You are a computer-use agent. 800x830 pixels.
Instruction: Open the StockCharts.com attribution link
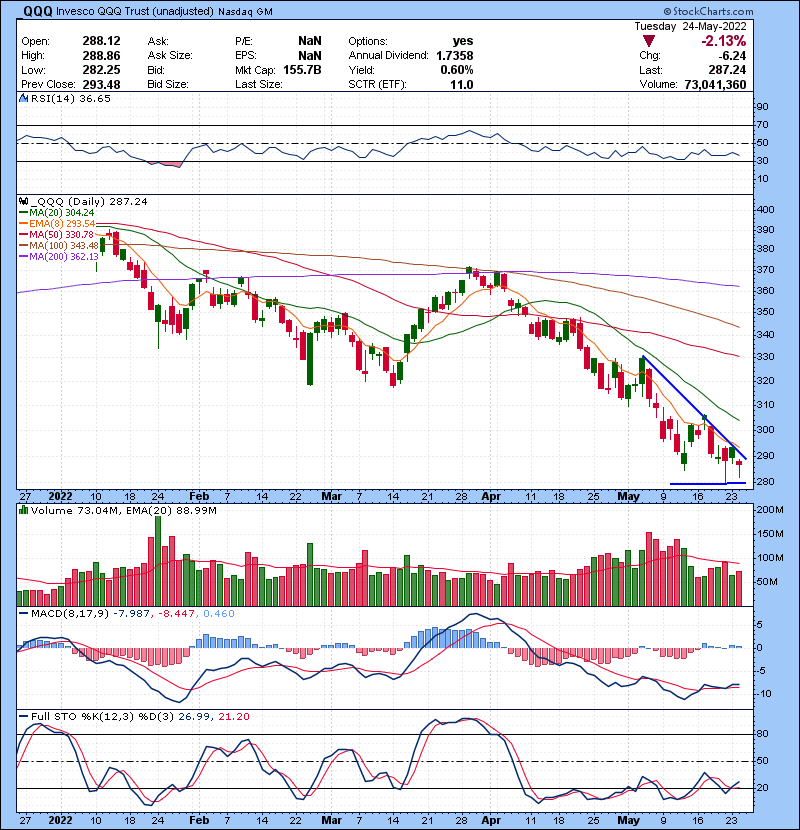tap(707, 11)
